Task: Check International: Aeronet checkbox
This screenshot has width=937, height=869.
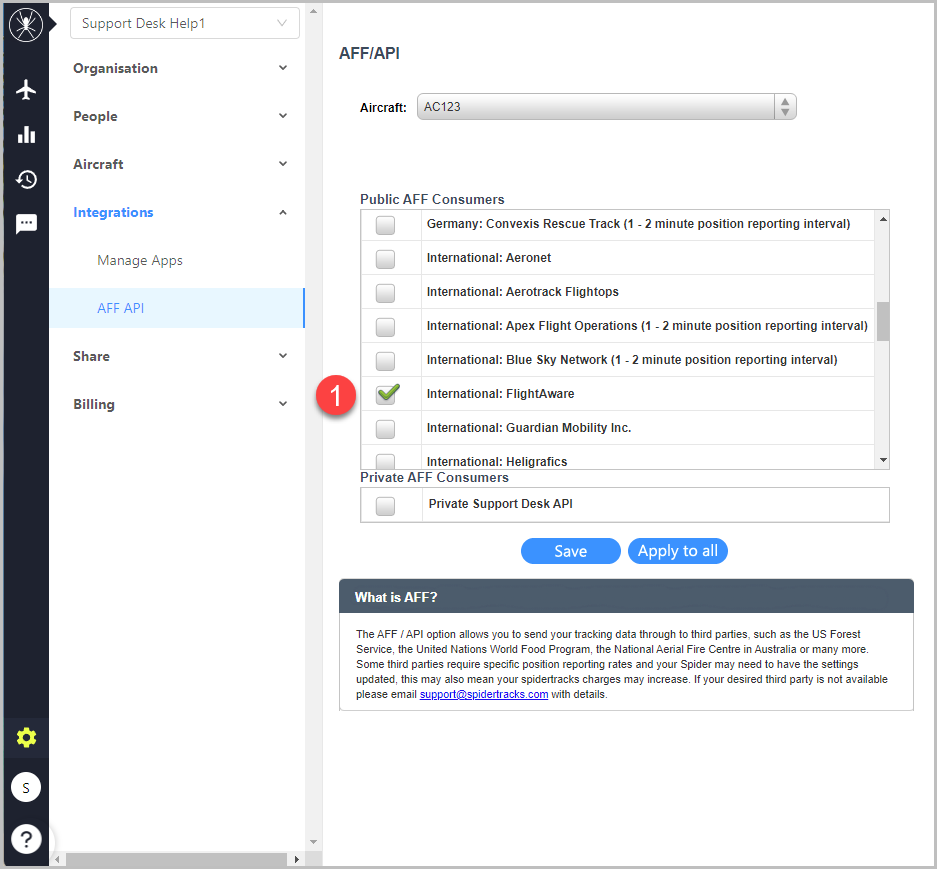Action: [385, 259]
